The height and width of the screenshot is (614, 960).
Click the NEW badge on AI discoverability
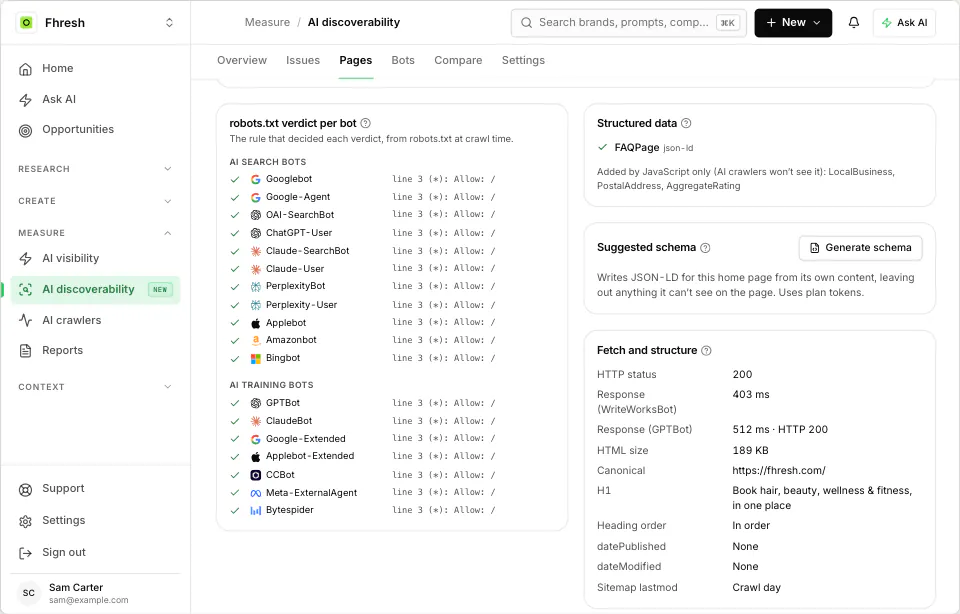click(160, 290)
